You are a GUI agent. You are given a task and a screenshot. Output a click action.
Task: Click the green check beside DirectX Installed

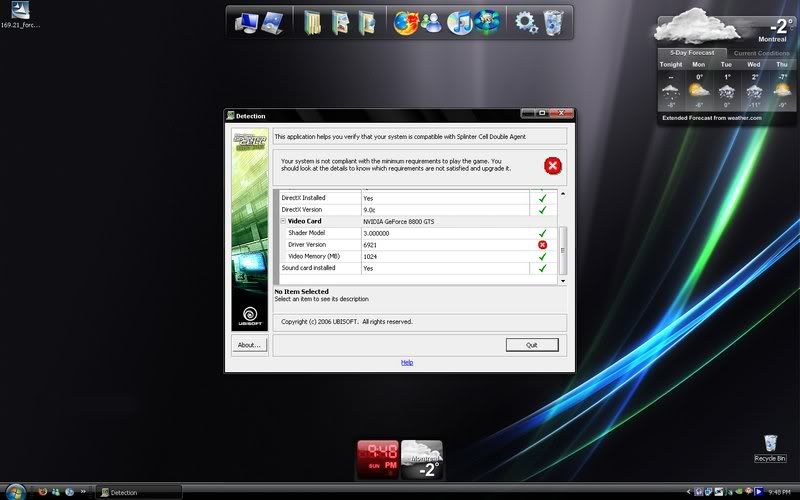click(542, 198)
